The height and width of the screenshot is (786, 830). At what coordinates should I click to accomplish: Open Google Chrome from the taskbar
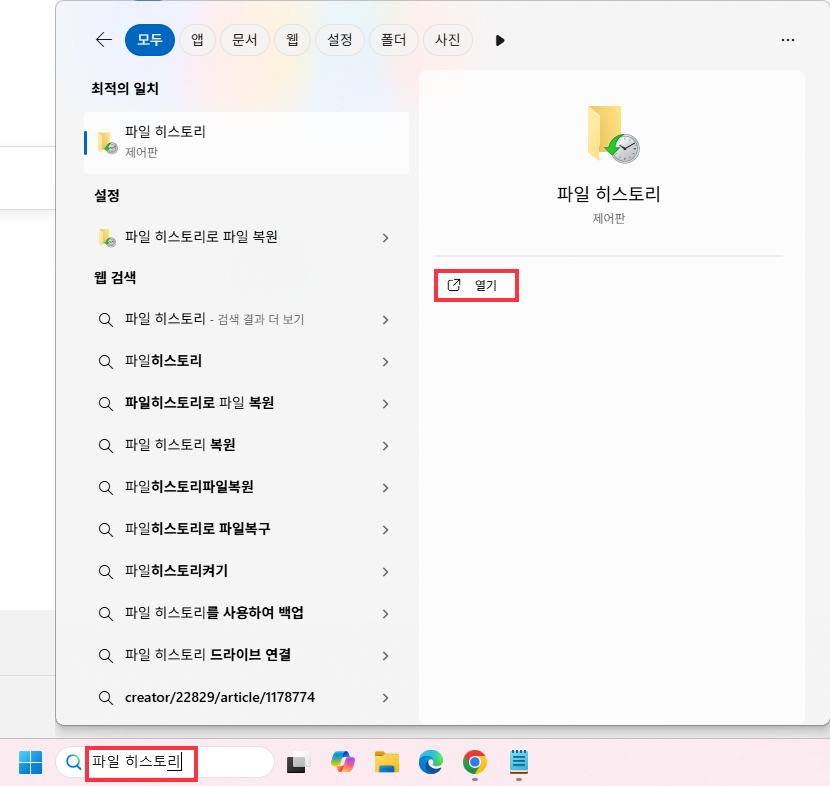pos(474,762)
